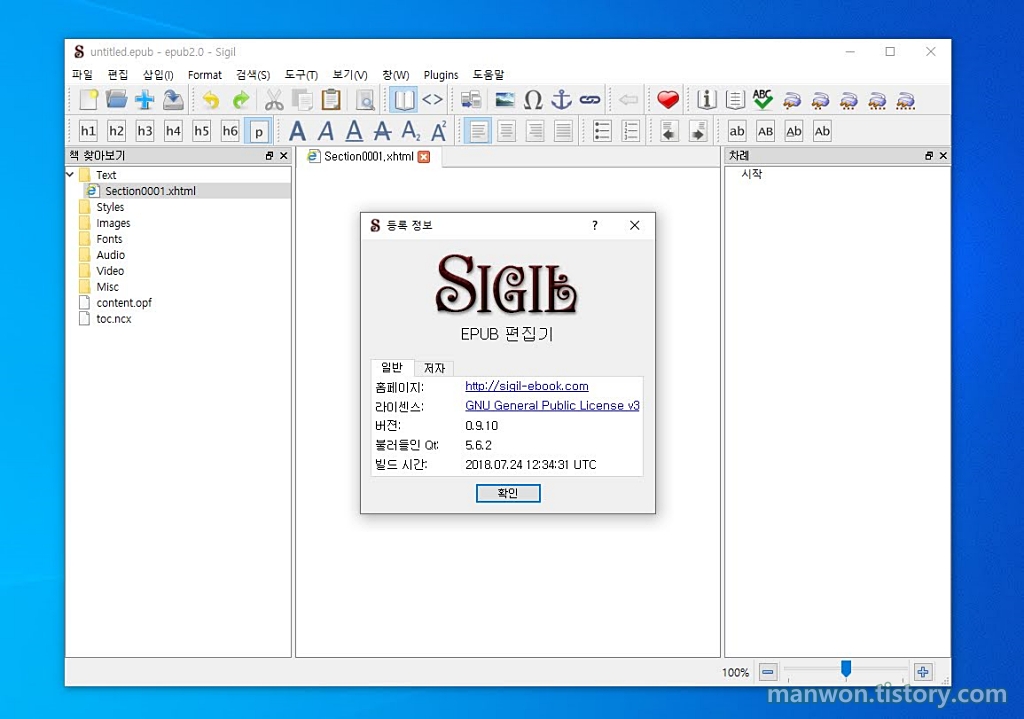
Task: Open a file using folder icon
Action: pyautogui.click(x=116, y=100)
